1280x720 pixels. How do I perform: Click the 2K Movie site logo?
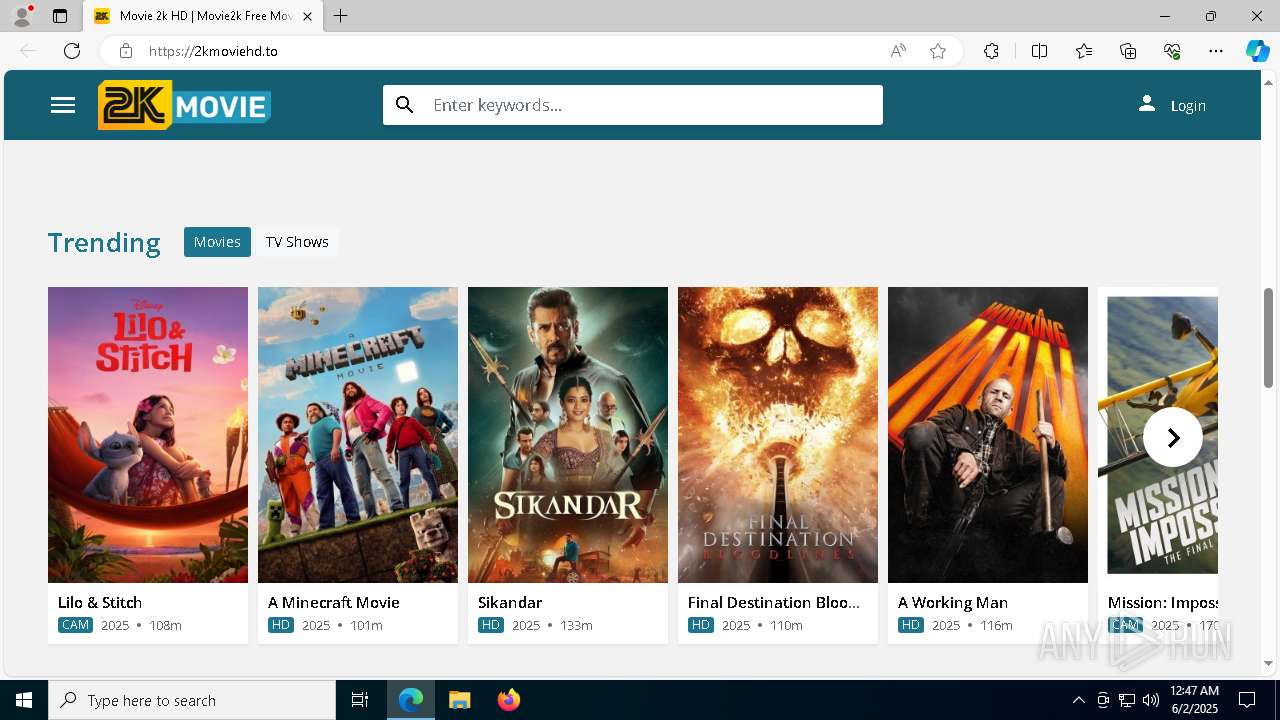tap(184, 105)
